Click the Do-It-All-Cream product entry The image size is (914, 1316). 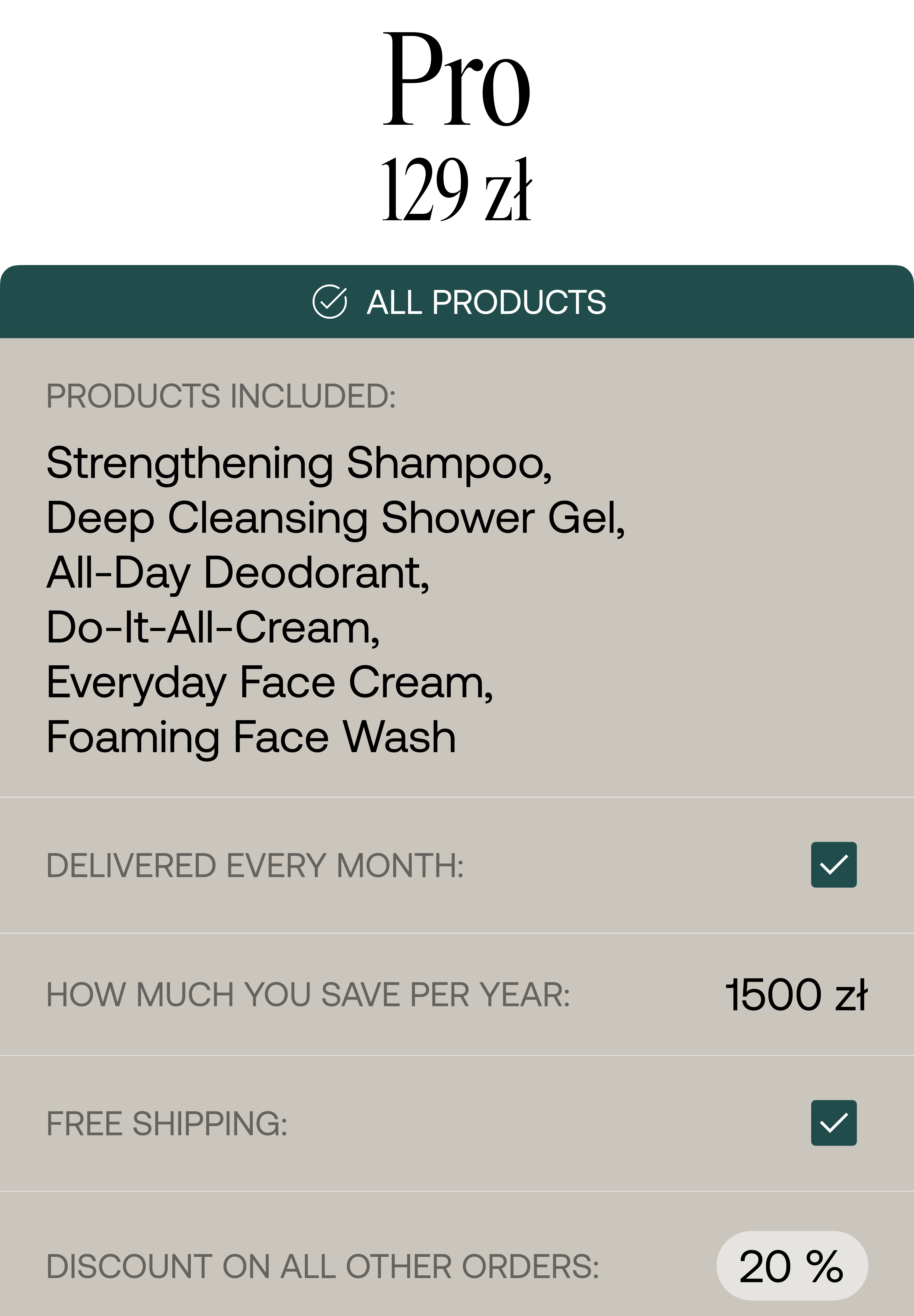click(213, 628)
